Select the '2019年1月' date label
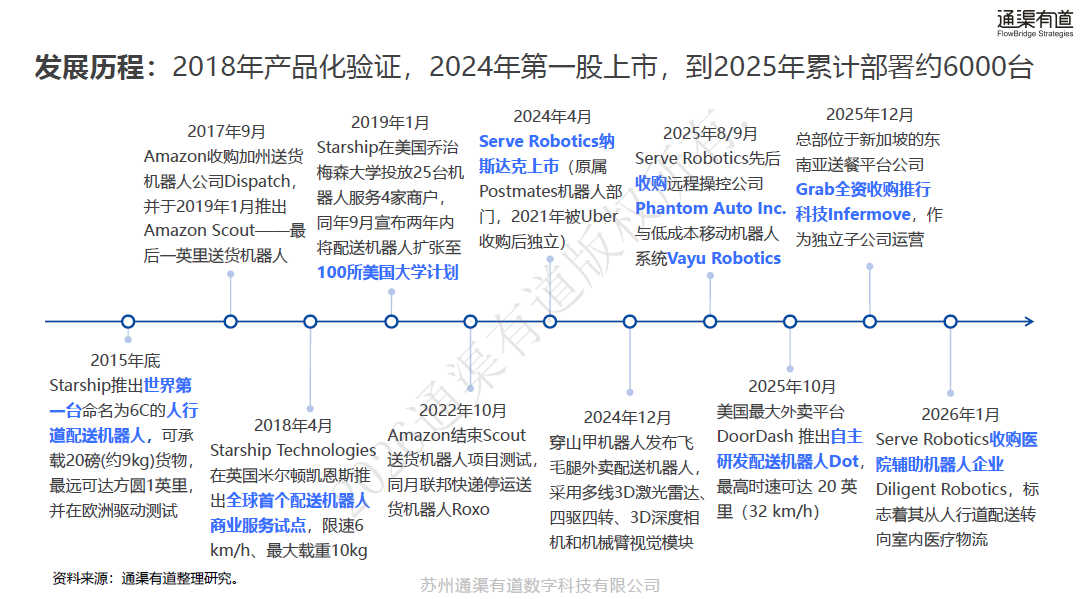 [x=390, y=122]
